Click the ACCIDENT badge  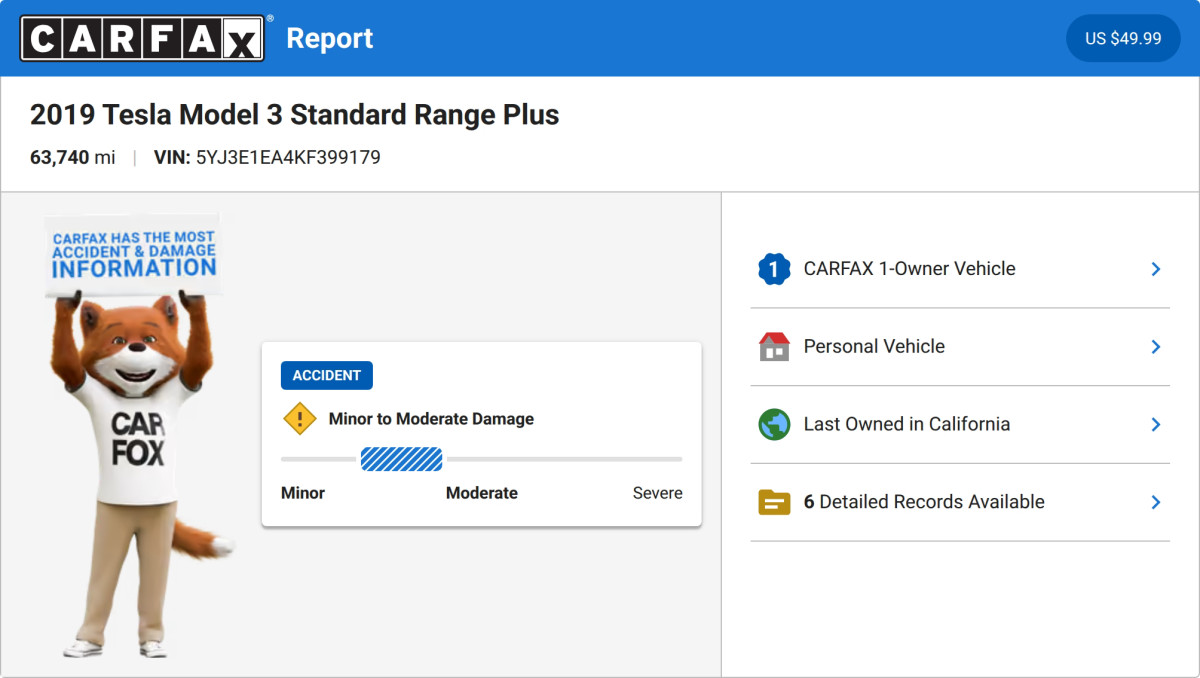(327, 375)
